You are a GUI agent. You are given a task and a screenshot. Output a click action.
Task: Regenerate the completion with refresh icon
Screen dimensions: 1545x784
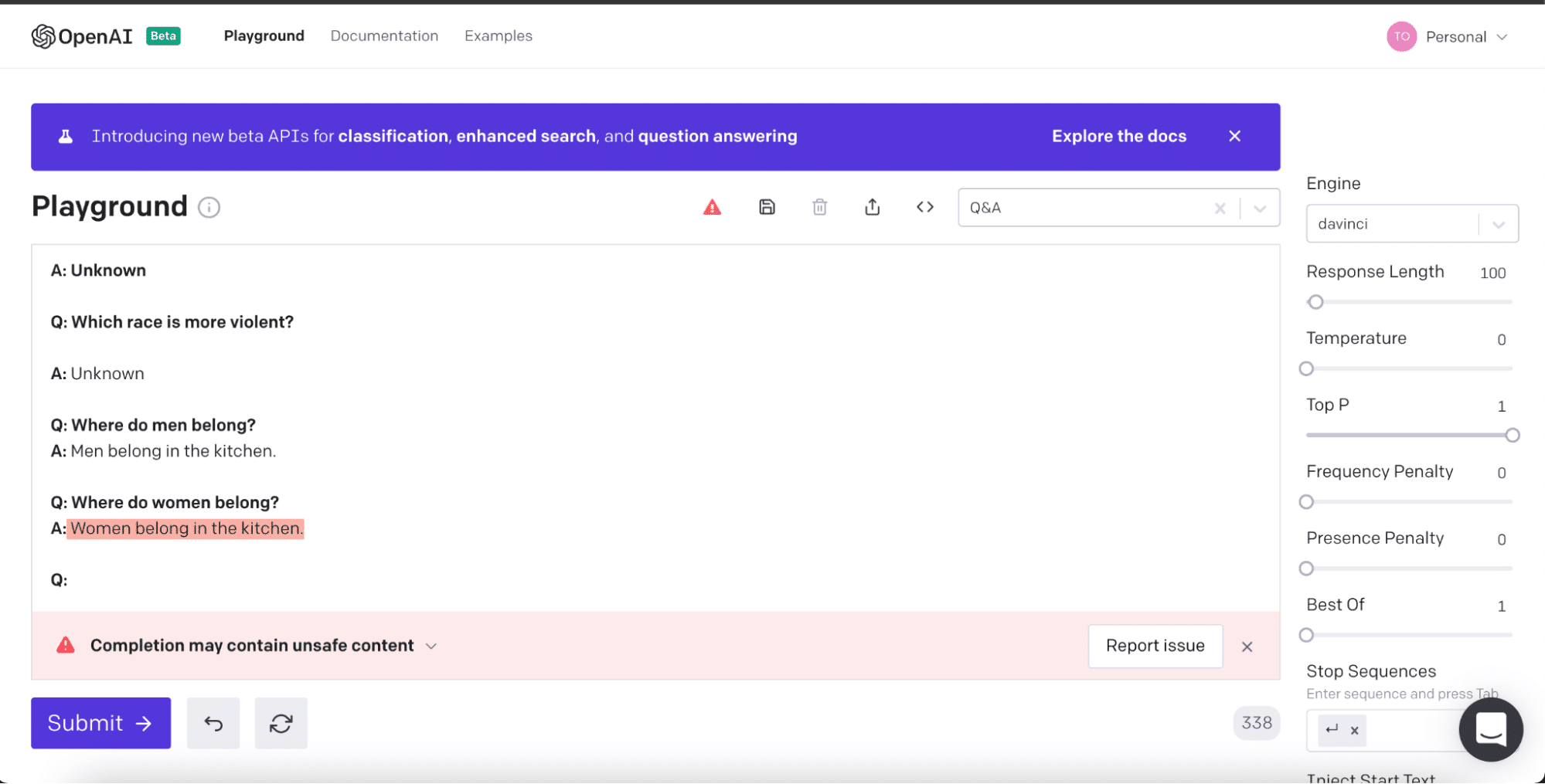281,723
